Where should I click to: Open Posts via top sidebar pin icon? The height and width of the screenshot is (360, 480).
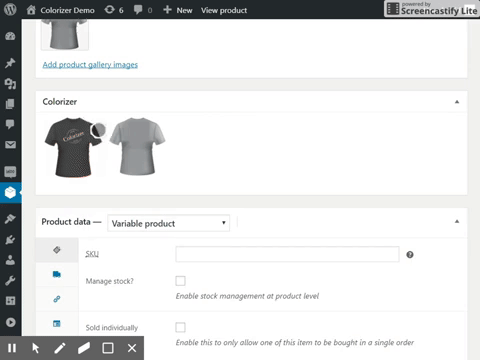(10, 63)
